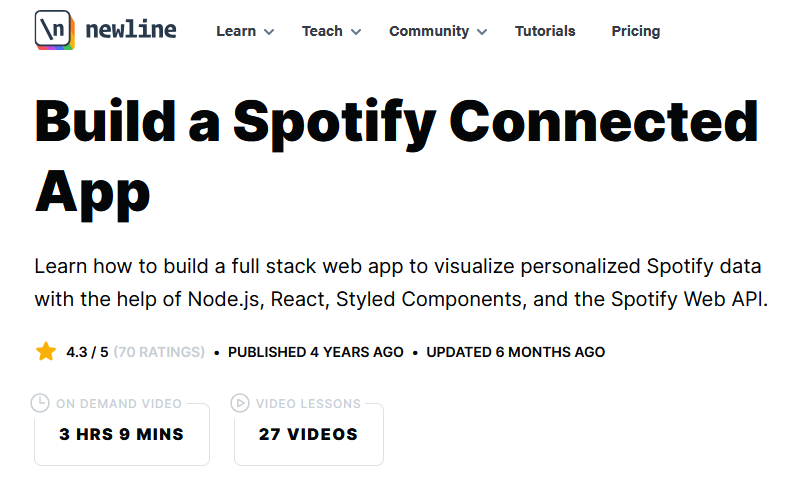The height and width of the screenshot is (502, 796).
Task: Open the Teach menu
Action: (x=322, y=31)
